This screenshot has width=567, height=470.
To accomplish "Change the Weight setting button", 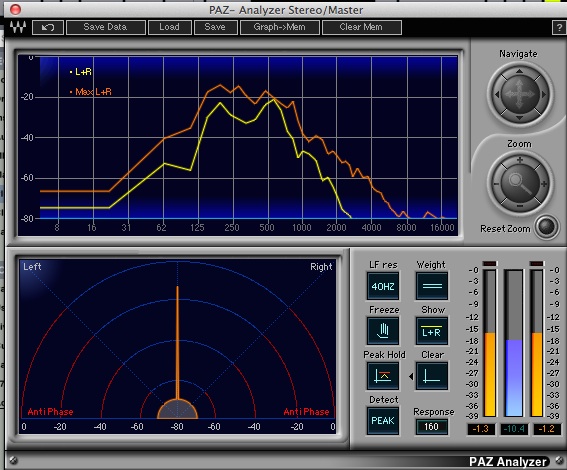I will (432, 286).
